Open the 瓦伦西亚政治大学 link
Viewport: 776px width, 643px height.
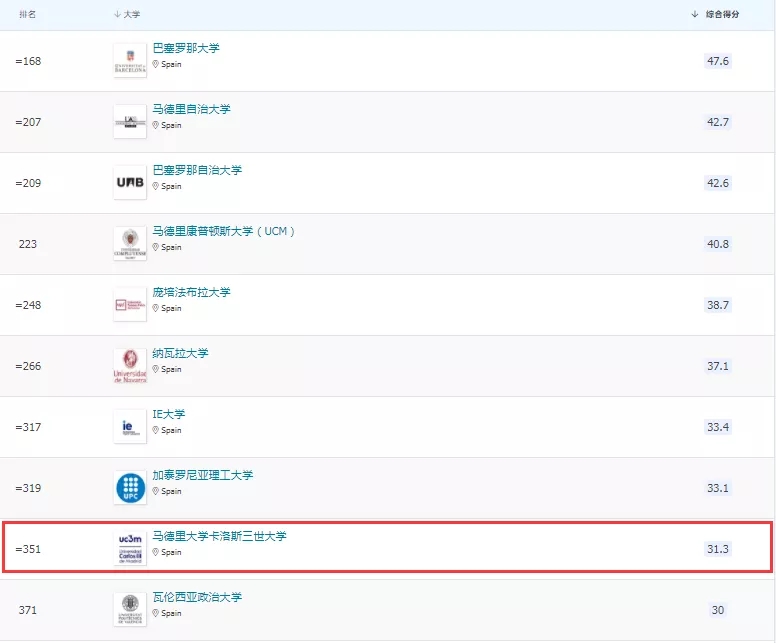197,597
